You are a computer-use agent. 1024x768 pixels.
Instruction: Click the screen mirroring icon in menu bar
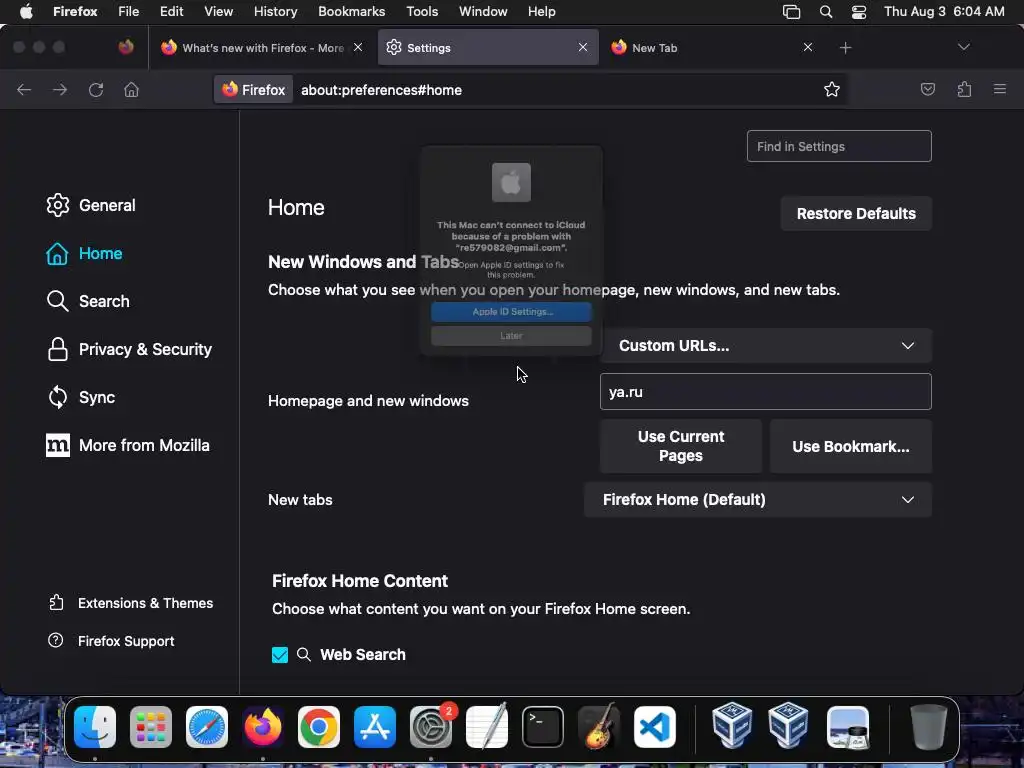(x=792, y=12)
